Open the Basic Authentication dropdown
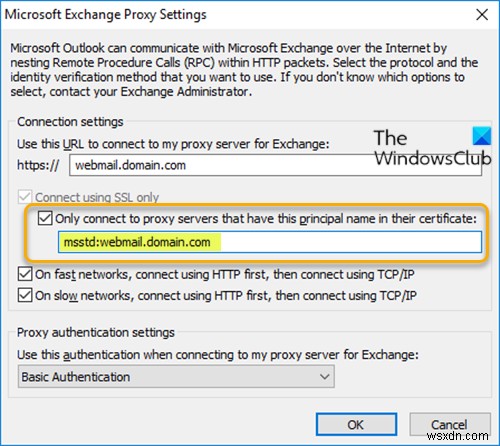The width and height of the screenshot is (500, 446). click(176, 376)
